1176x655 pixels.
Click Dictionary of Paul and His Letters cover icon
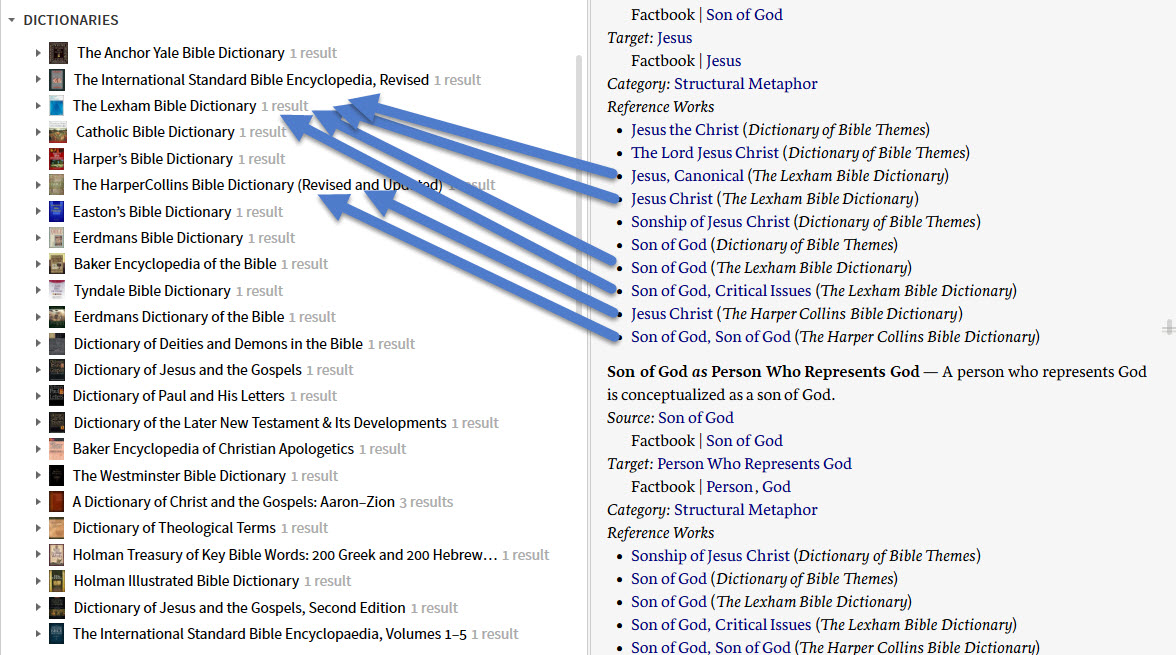pos(57,396)
